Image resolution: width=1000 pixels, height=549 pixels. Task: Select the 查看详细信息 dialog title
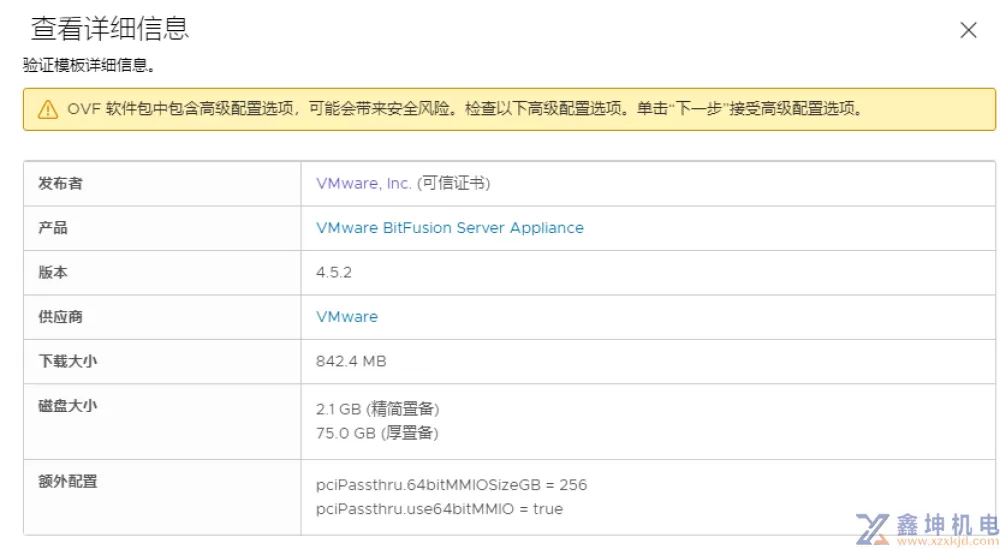(110, 29)
